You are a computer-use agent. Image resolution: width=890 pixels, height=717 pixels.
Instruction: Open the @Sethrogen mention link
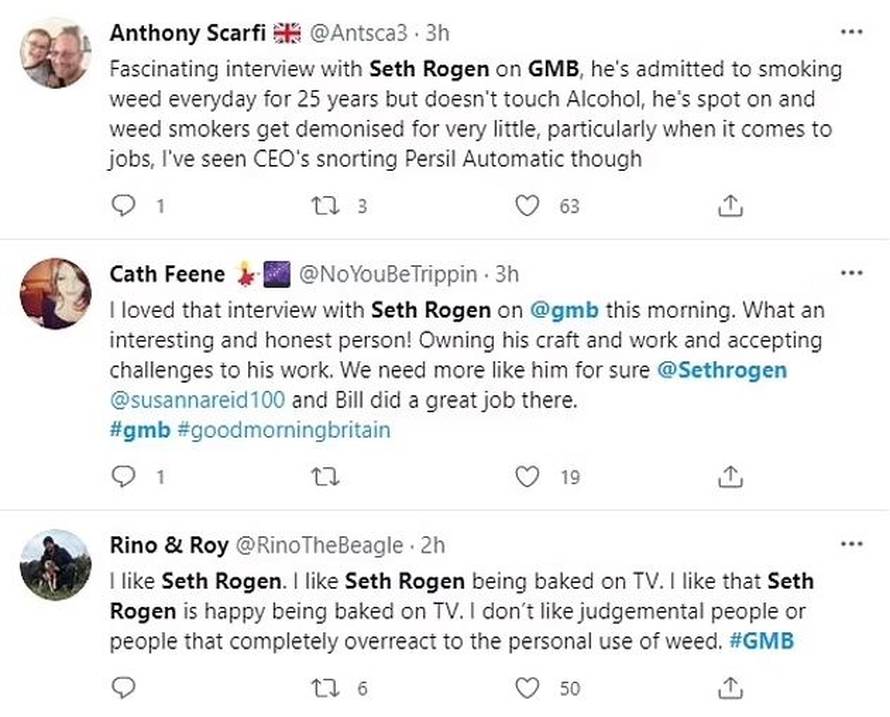coord(722,370)
